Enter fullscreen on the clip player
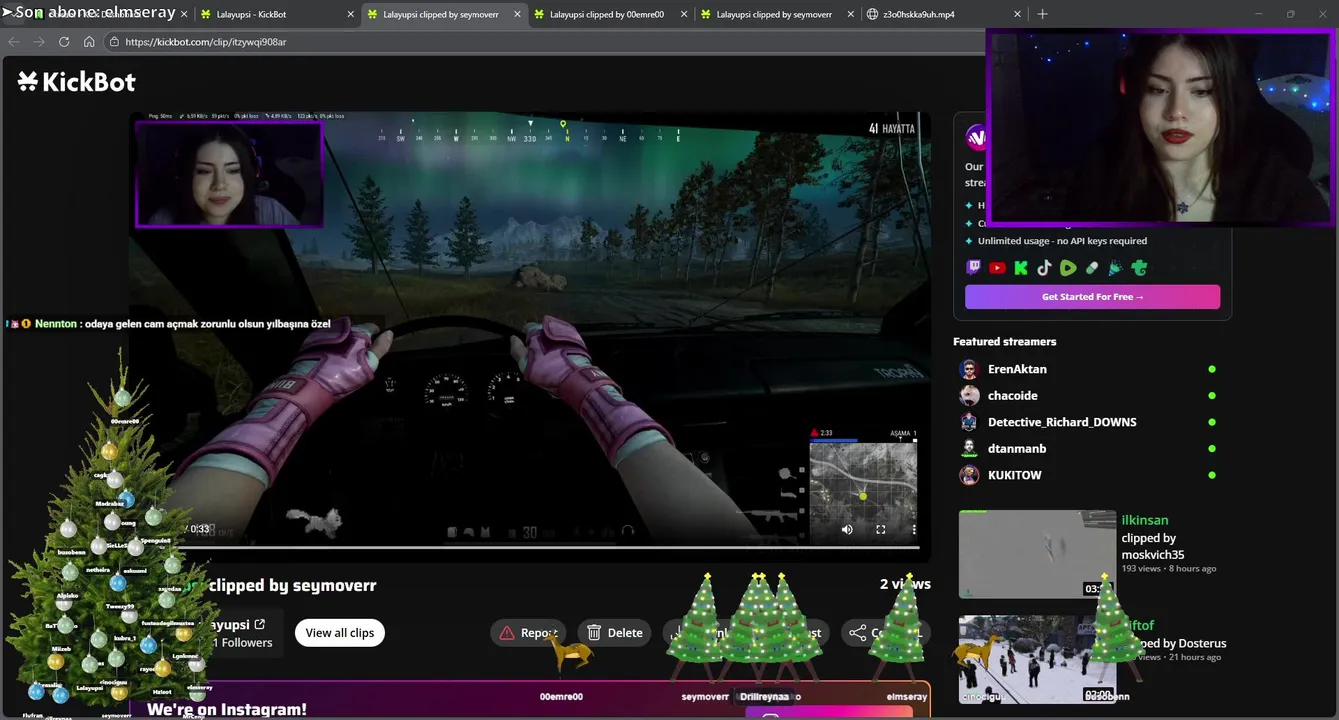 881,530
